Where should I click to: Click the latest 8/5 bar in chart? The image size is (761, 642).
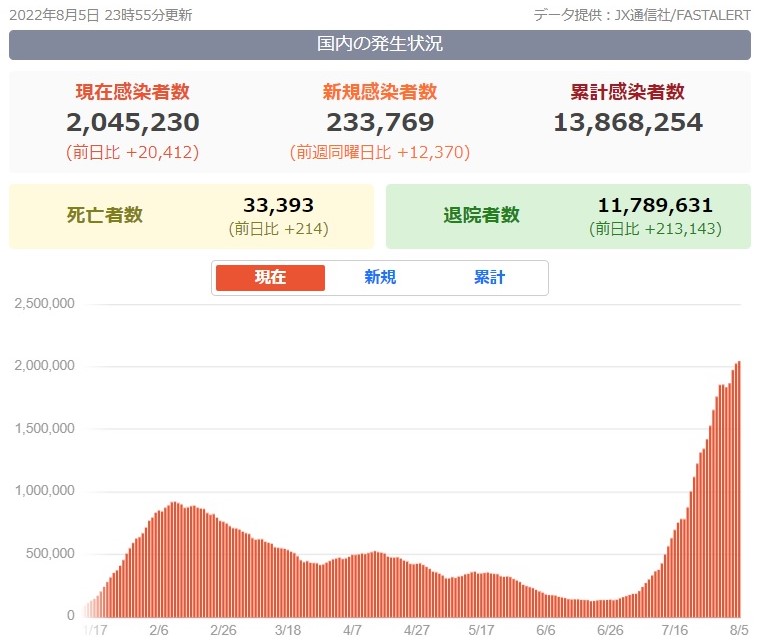739,489
